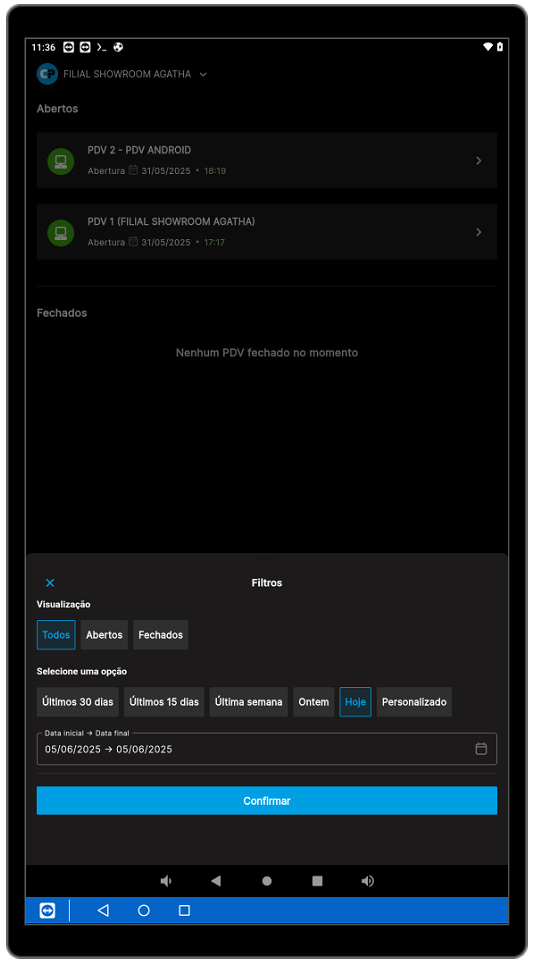The height and width of the screenshot is (965, 533).
Task: Open PDV 1 FILIAL SHOWROOM chevron
Action: (479, 232)
